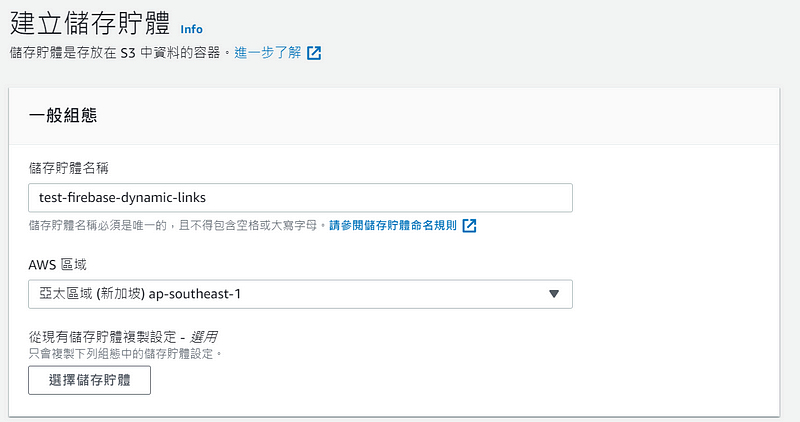This screenshot has height=422, width=800.
Task: Click the test-firebase-dynamic-links text in field
Action: pyautogui.click(x=122, y=198)
